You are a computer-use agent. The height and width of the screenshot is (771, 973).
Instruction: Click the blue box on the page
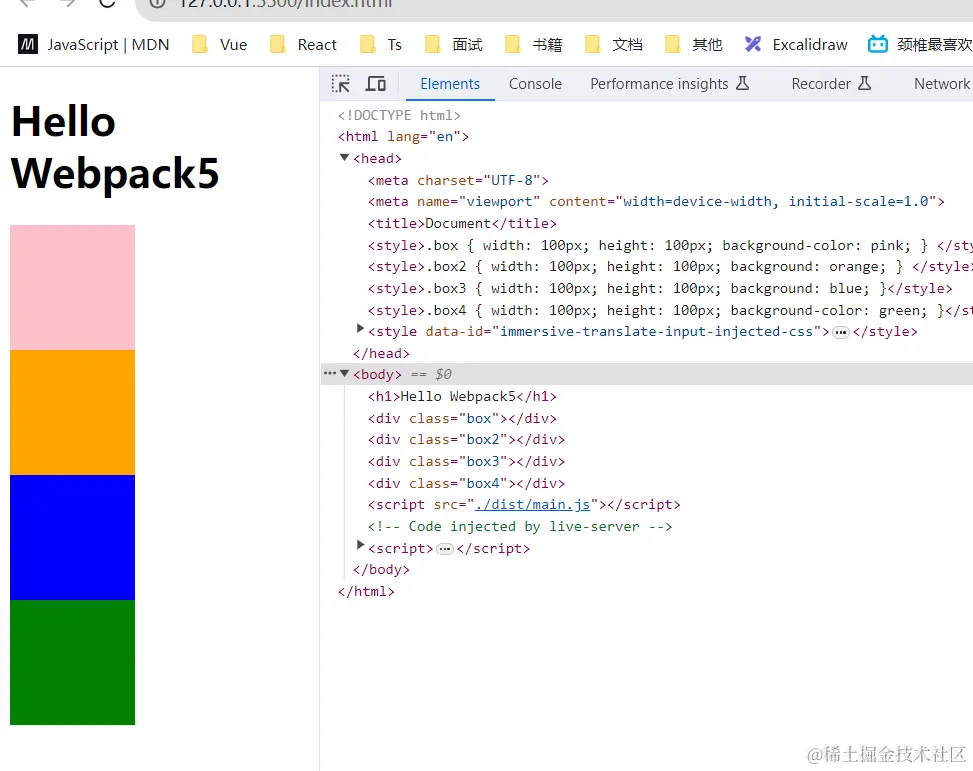(x=73, y=537)
